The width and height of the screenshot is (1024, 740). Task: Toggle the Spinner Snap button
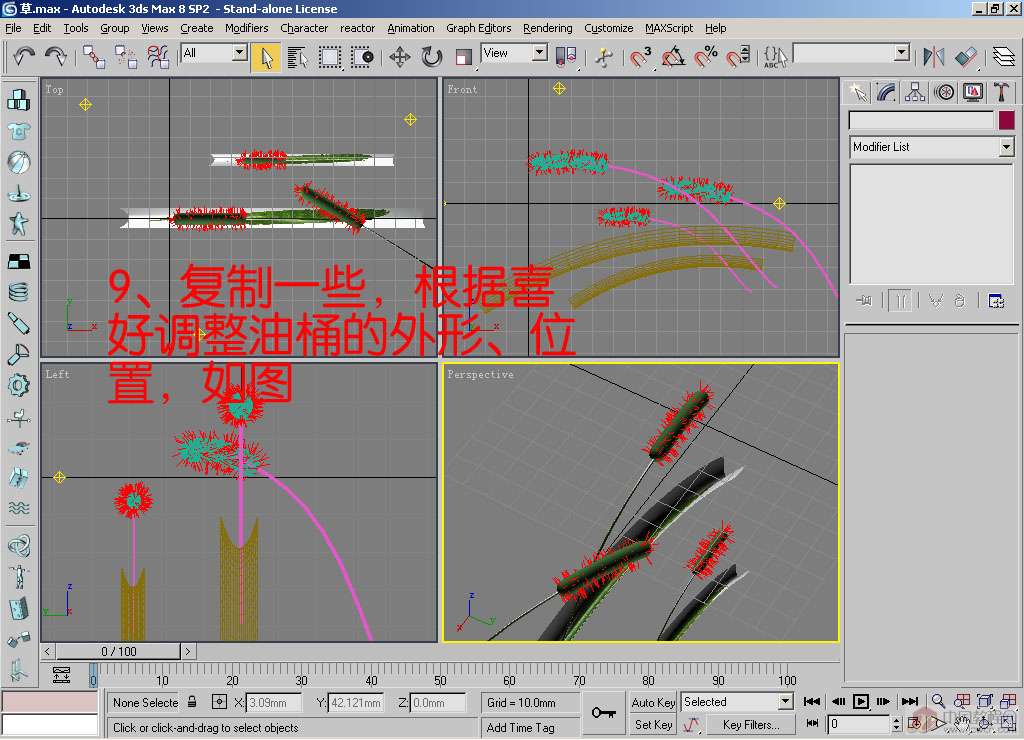tap(738, 57)
